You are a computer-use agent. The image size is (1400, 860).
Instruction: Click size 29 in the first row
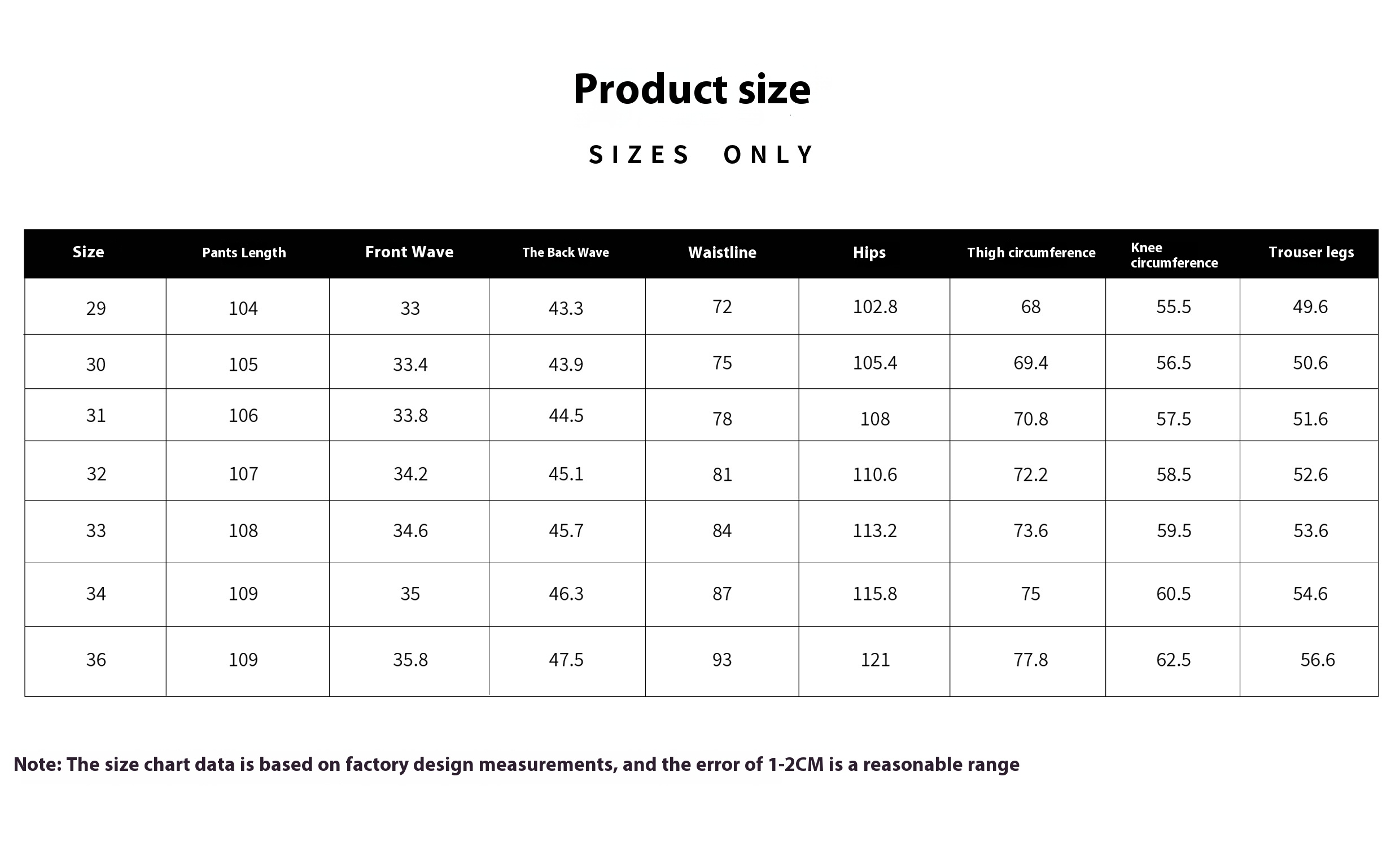[96, 308]
